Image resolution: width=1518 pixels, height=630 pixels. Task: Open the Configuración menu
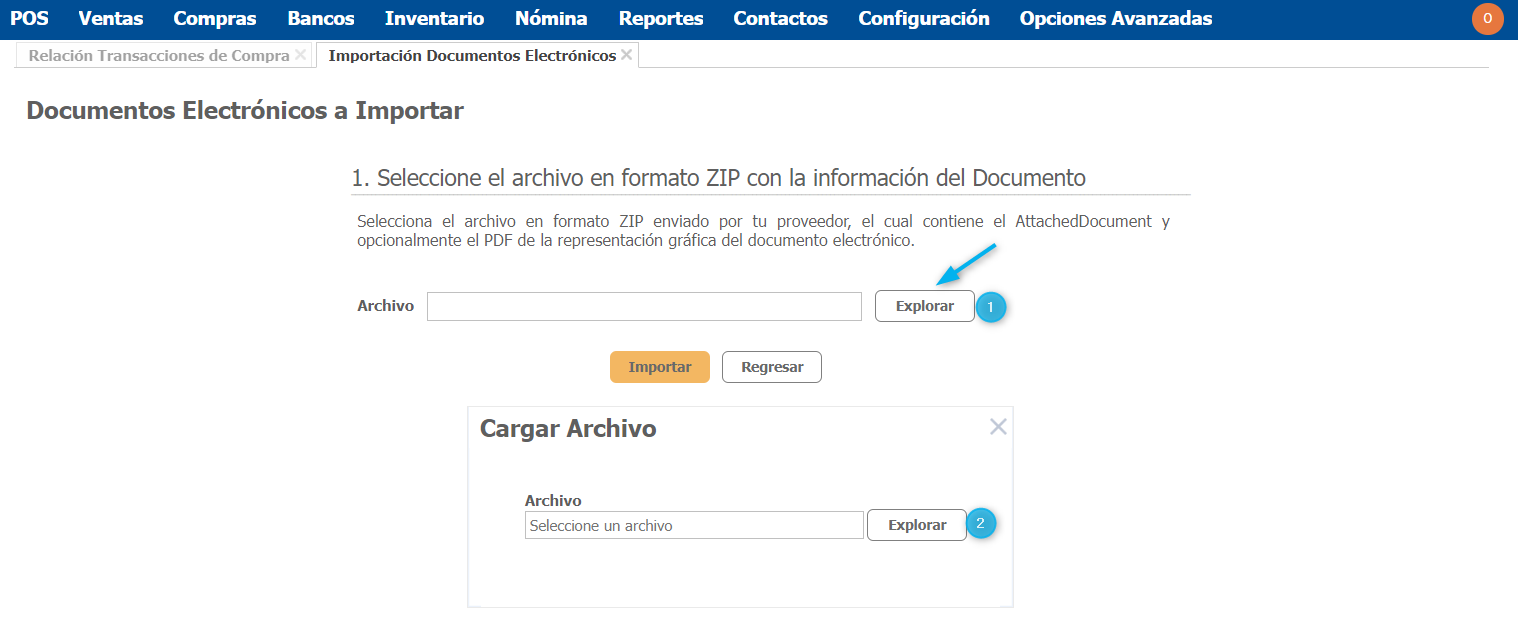[x=923, y=19]
